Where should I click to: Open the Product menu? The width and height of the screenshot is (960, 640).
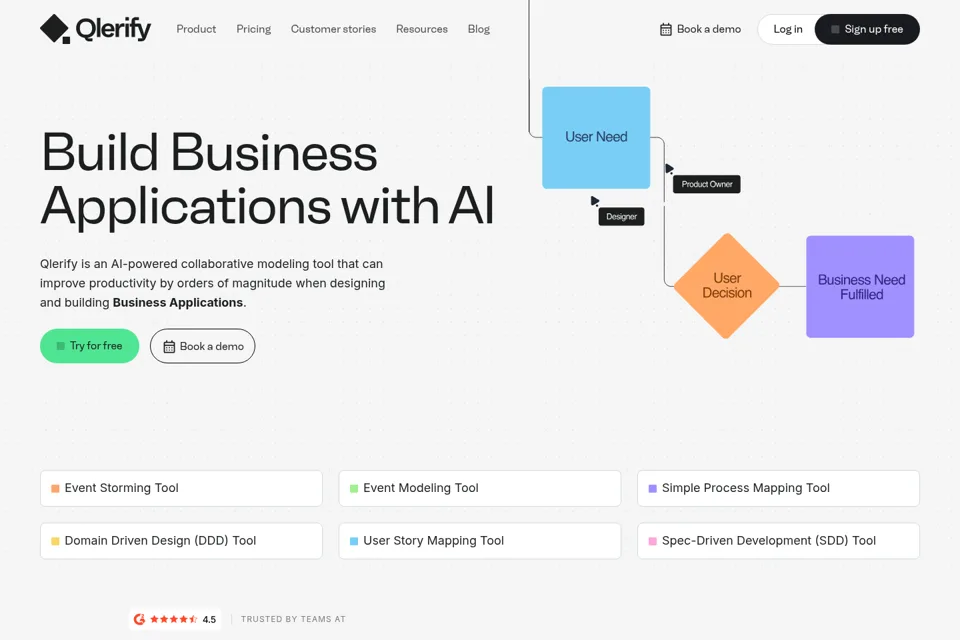point(196,29)
